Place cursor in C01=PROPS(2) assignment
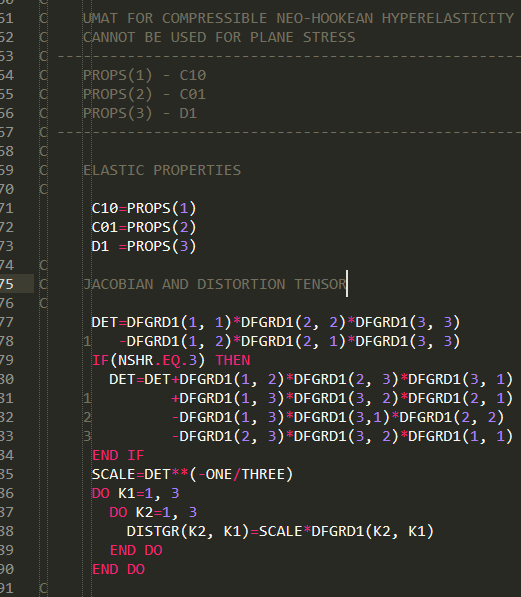The height and width of the screenshot is (597, 521). [x=144, y=227]
